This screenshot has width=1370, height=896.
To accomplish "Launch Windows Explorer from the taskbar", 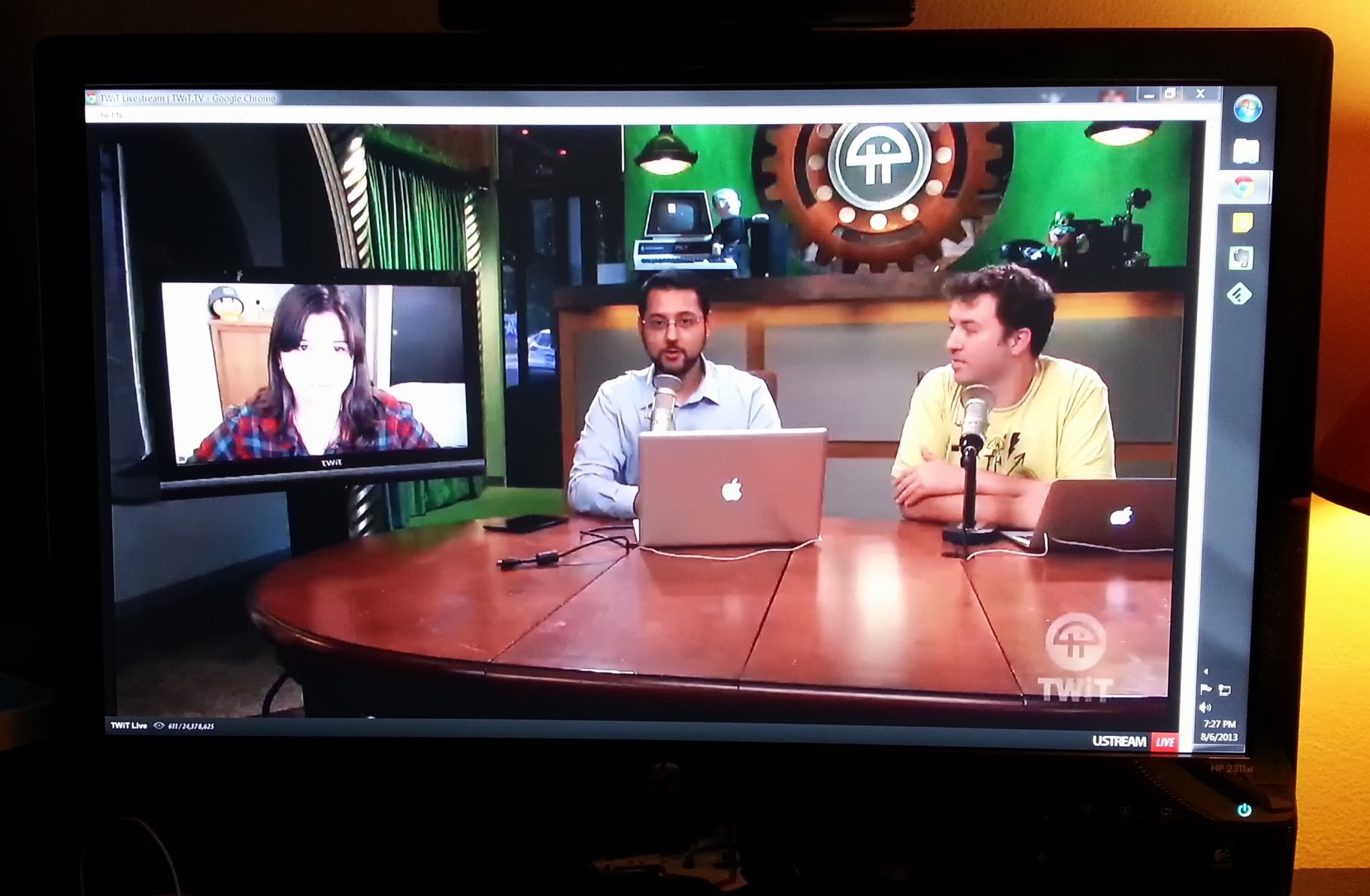I will tap(1245, 151).
